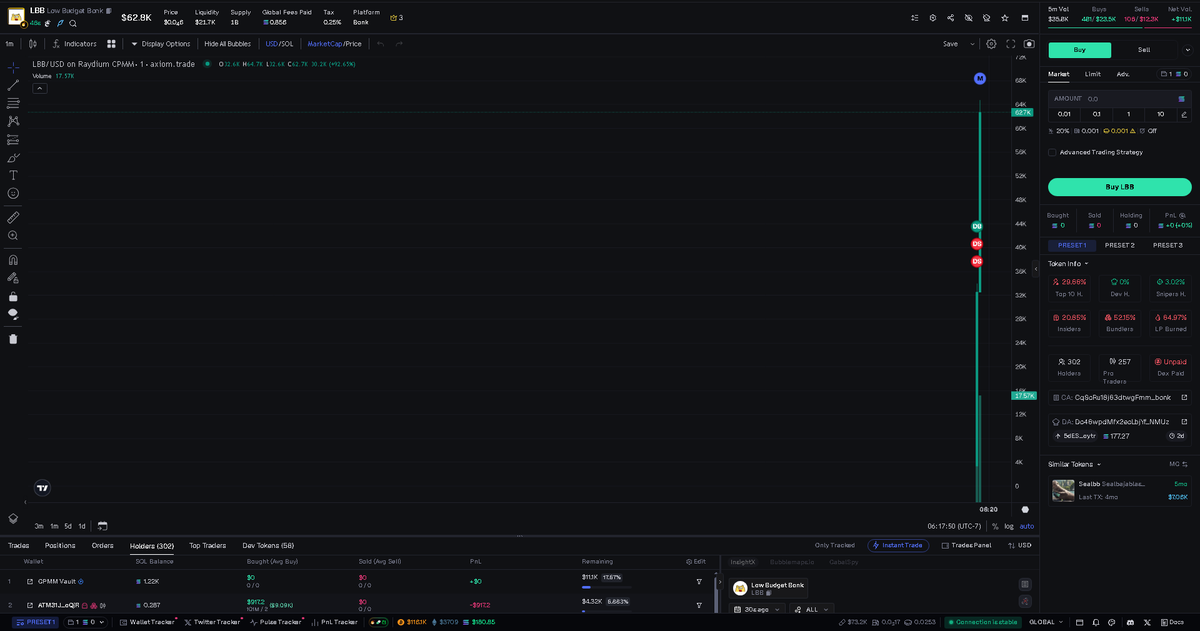Switch to the Positions tab

click(x=60, y=546)
